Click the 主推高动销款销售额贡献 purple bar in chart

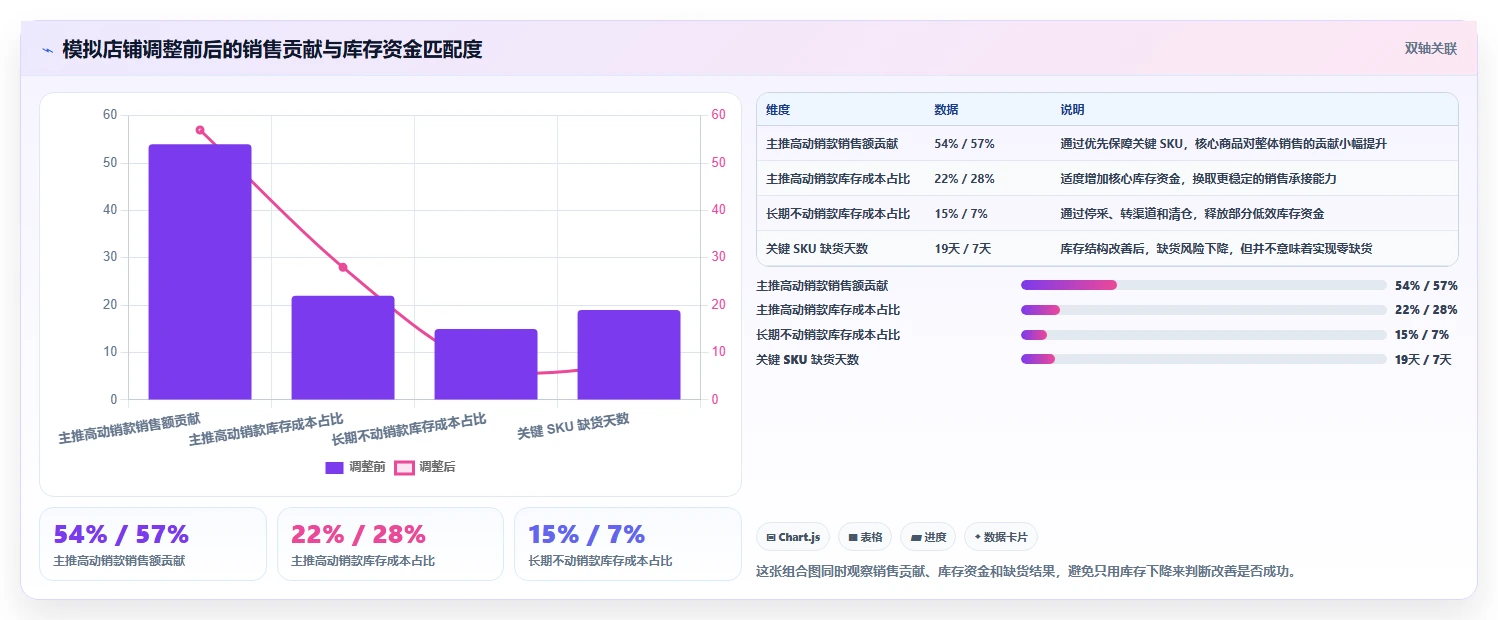click(x=200, y=272)
